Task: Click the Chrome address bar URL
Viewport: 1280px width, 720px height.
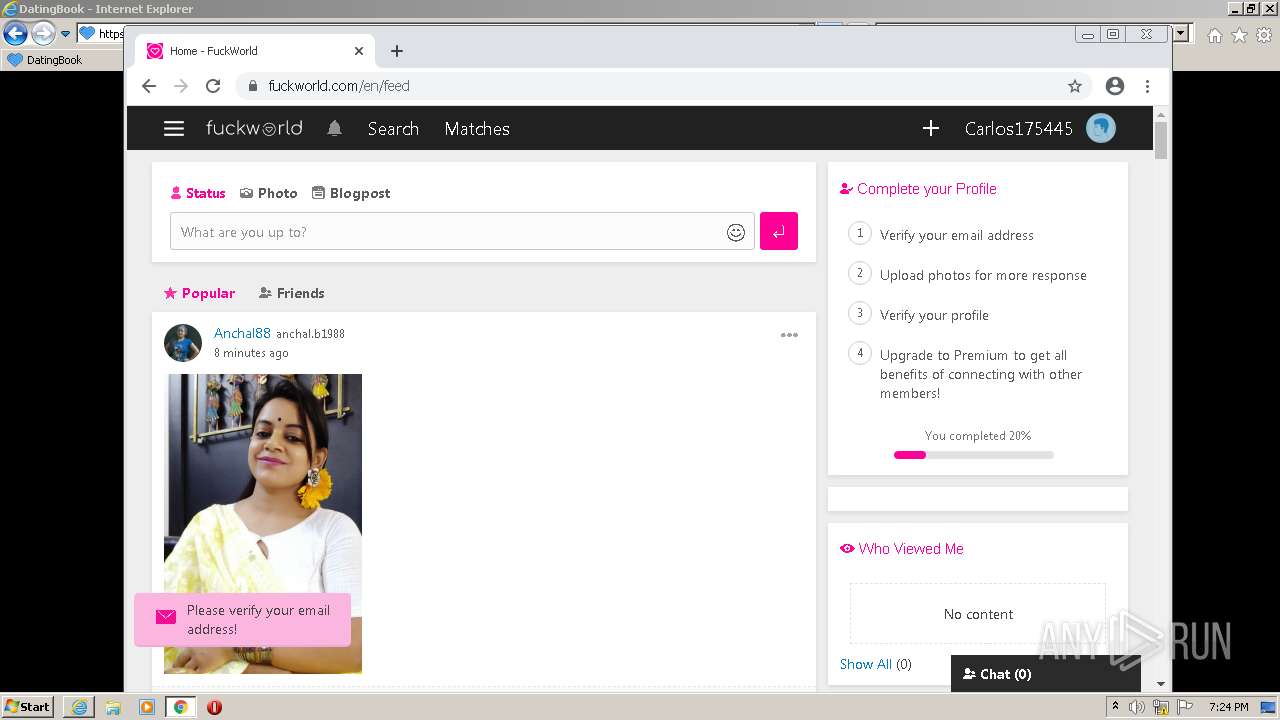Action: coord(339,86)
